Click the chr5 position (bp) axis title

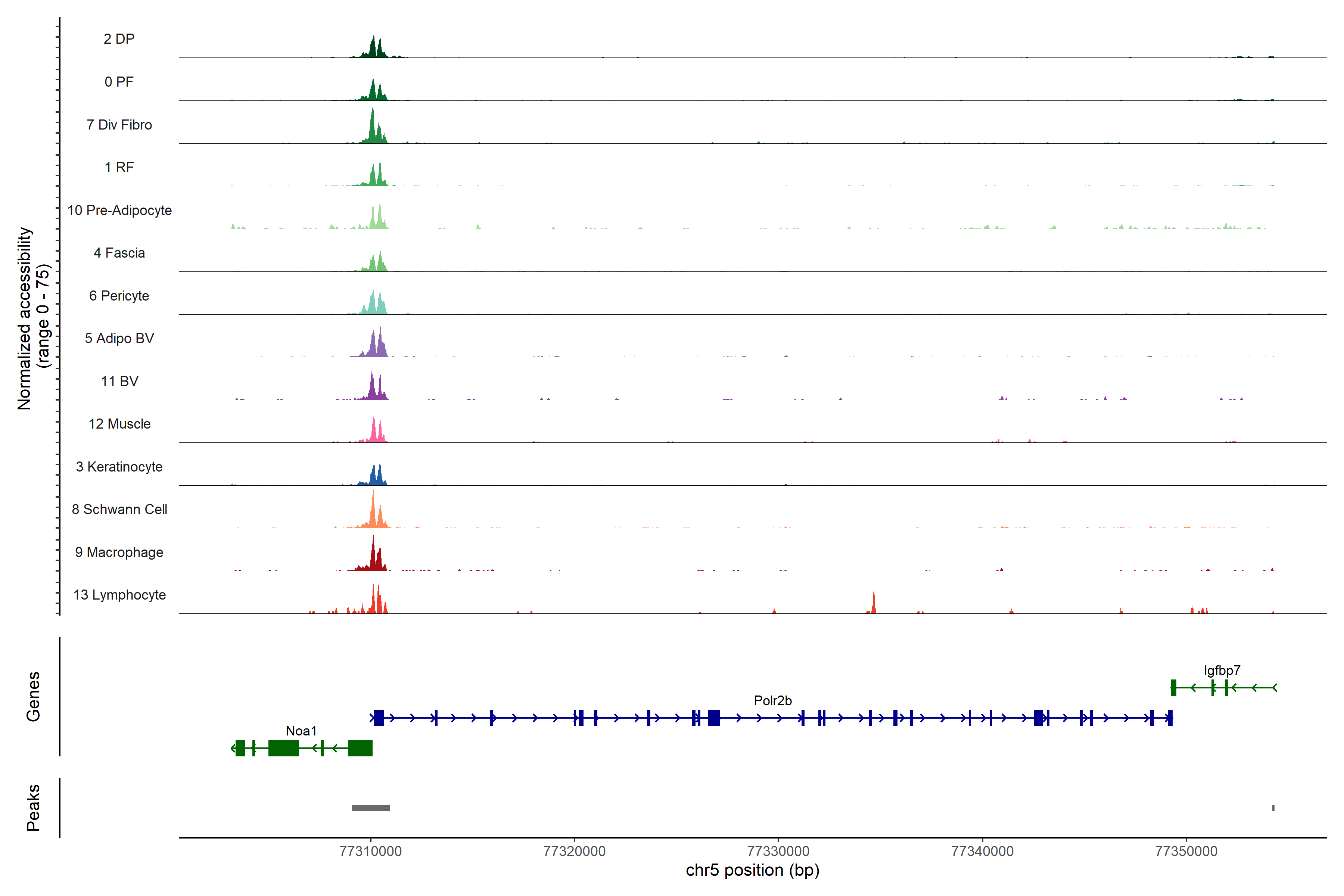[752, 870]
